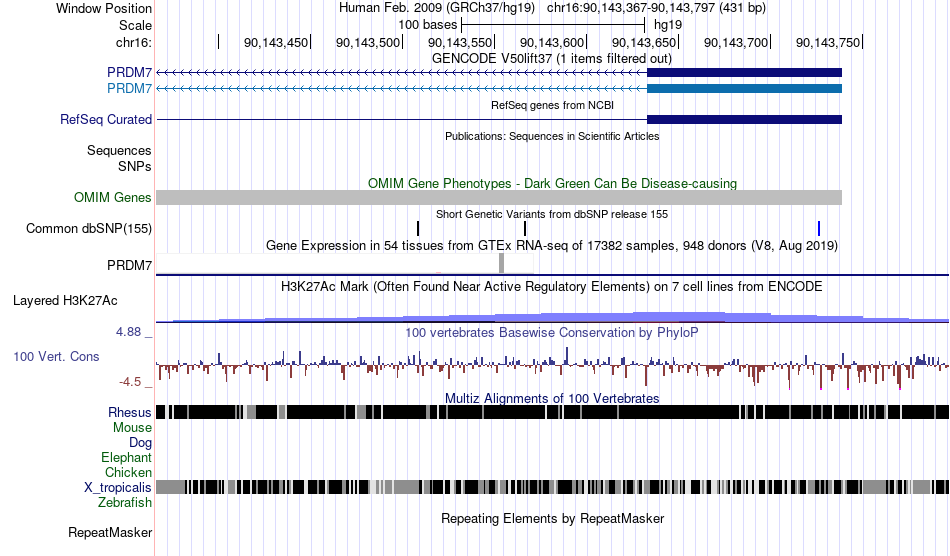The width and height of the screenshot is (950, 556).
Task: Click Publications: Sequences in Scientific Articles title
Action: coord(552,136)
